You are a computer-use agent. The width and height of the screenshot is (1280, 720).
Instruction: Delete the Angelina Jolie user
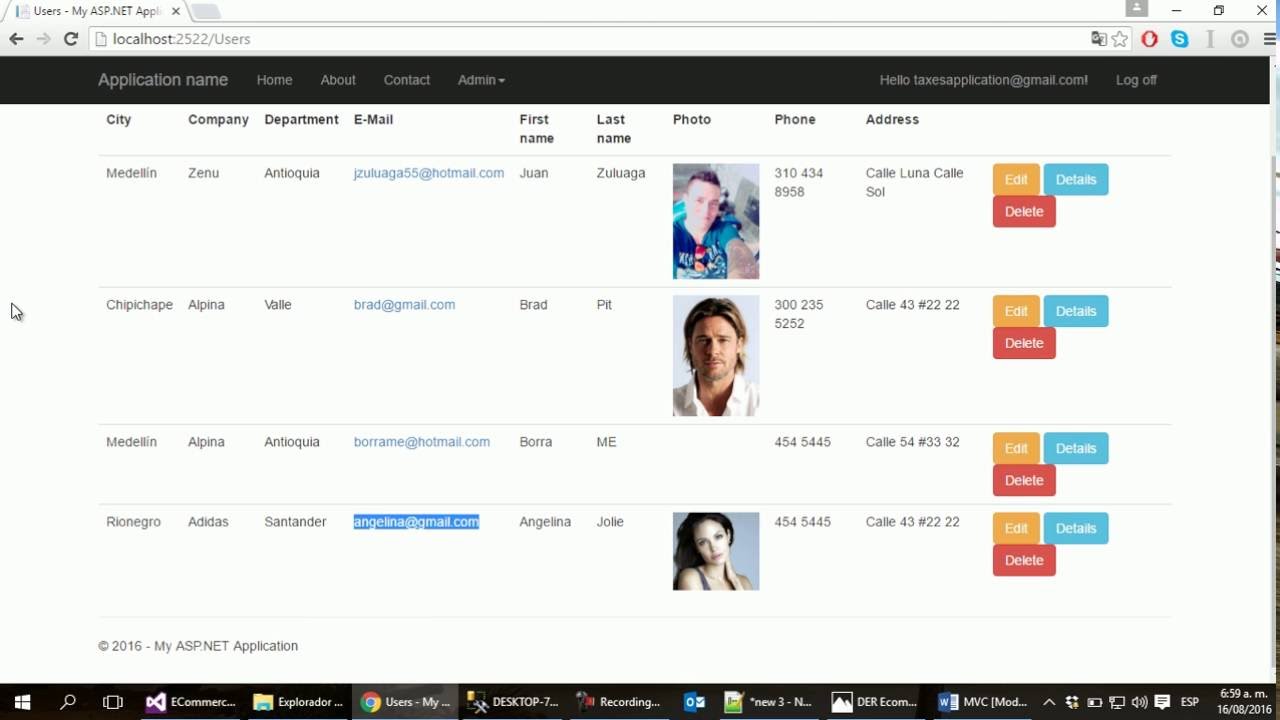[x=1024, y=560]
